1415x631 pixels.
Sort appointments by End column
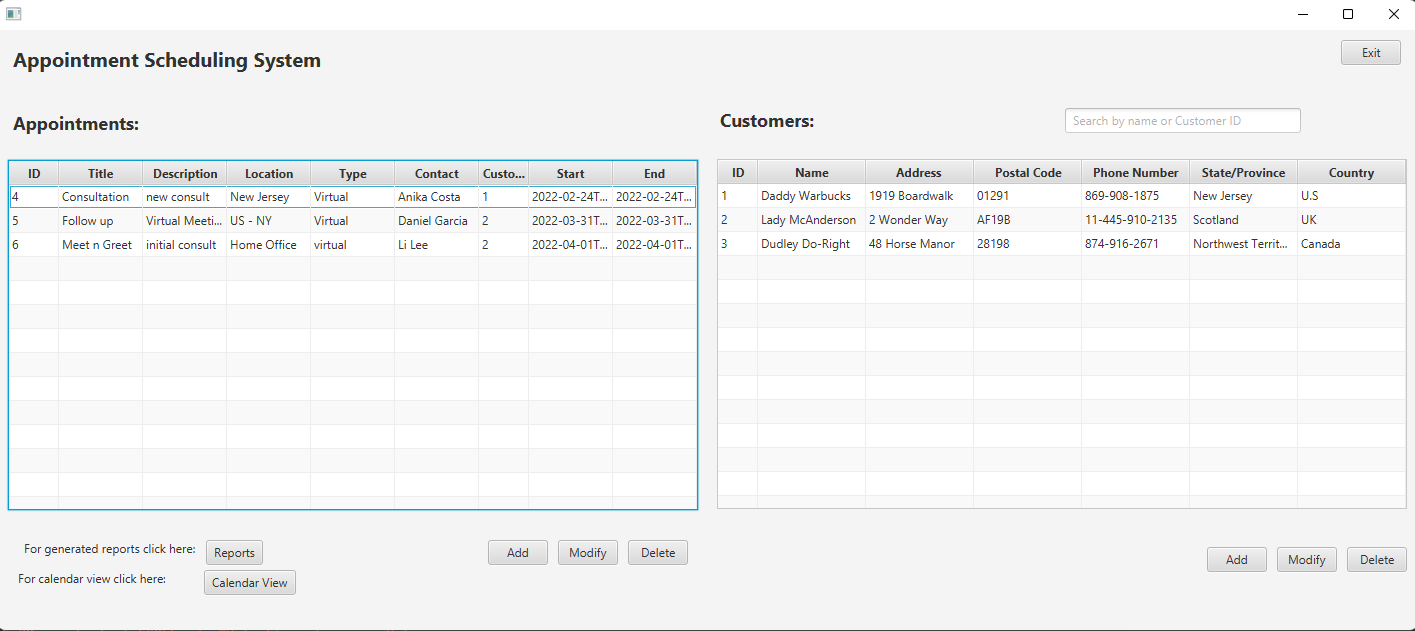coord(654,174)
